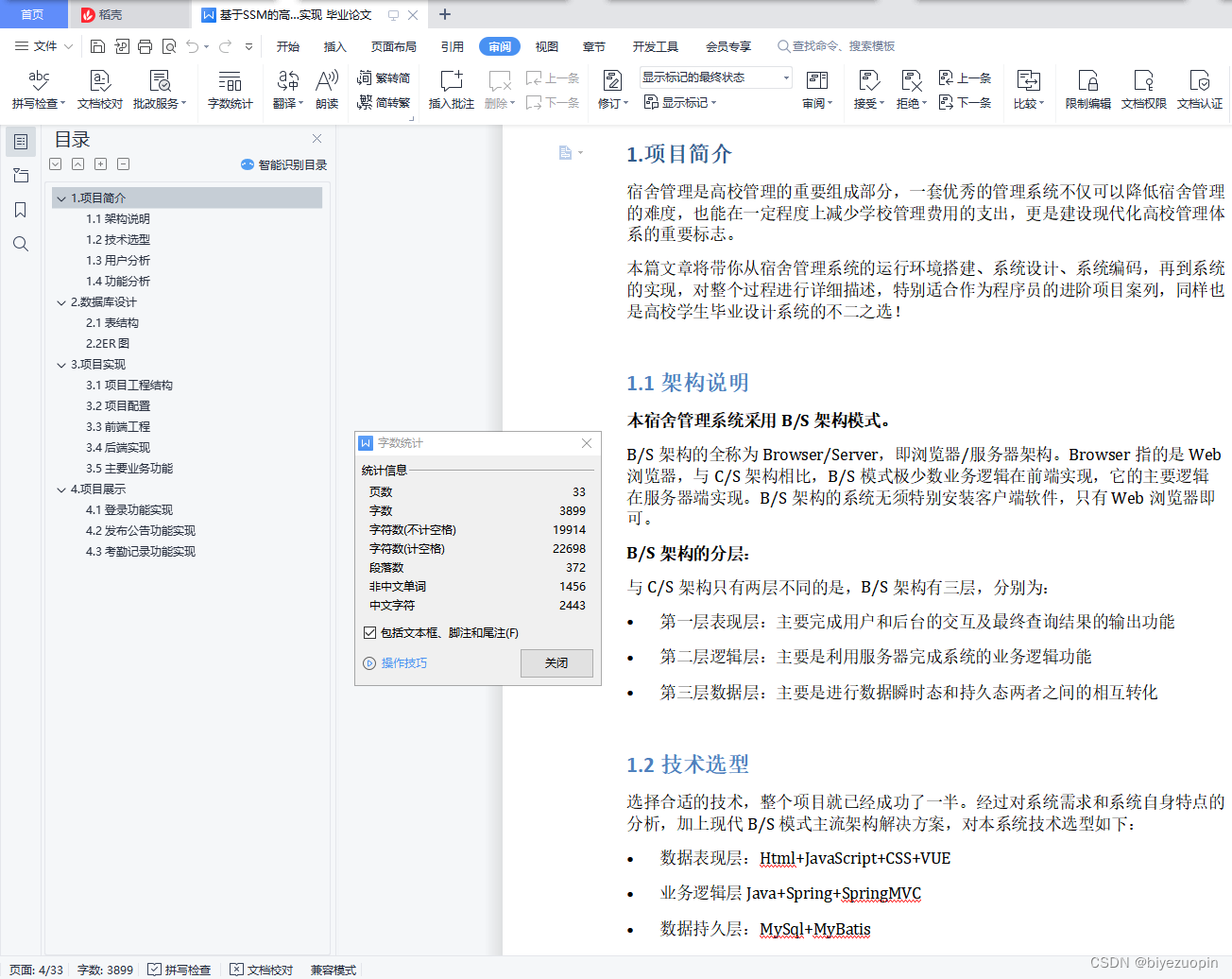Screen dimensions: 1232x979
Task: Switch to the 章节 ribbon tab
Action: [594, 46]
